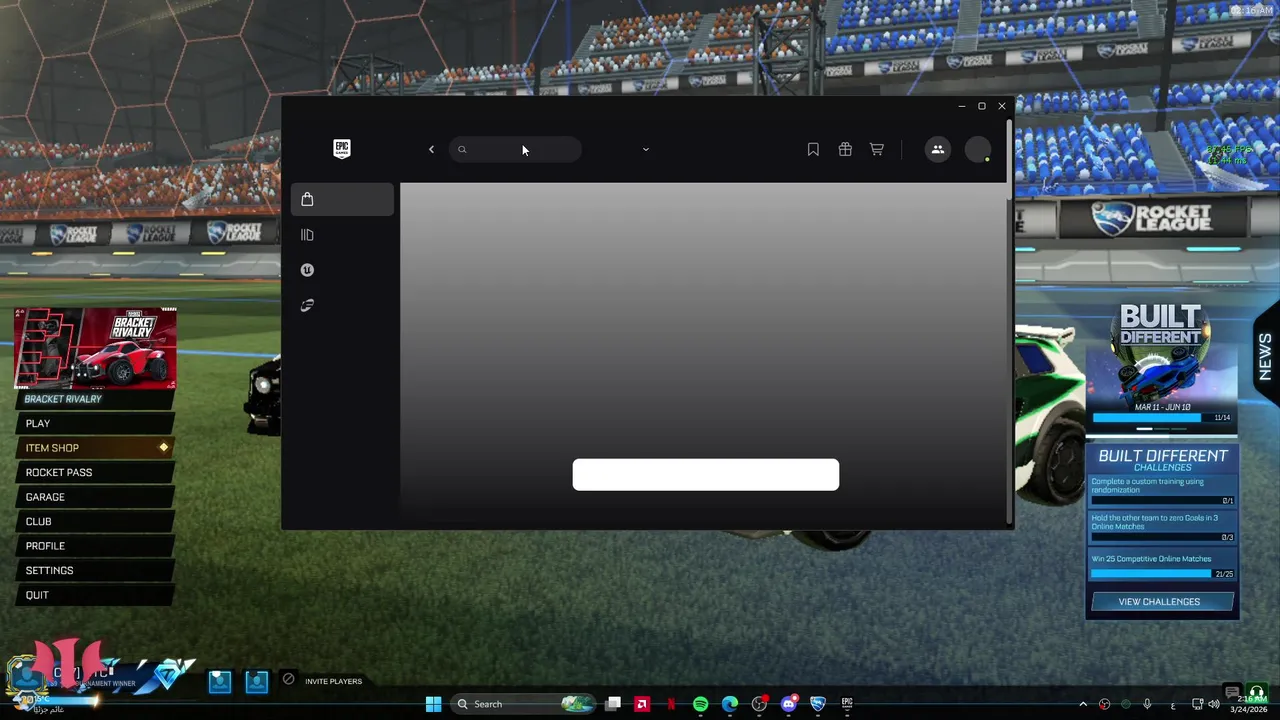Screen dimensions: 1280x720
Task: Expand the NEWS side tab in Rocket League
Action: [1265, 355]
